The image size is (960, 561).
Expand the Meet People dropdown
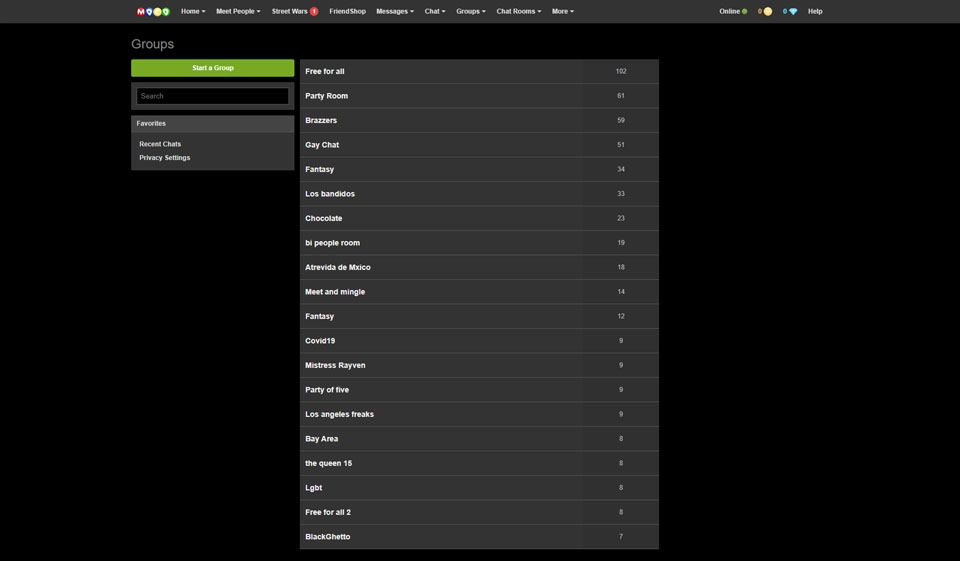[x=238, y=12]
